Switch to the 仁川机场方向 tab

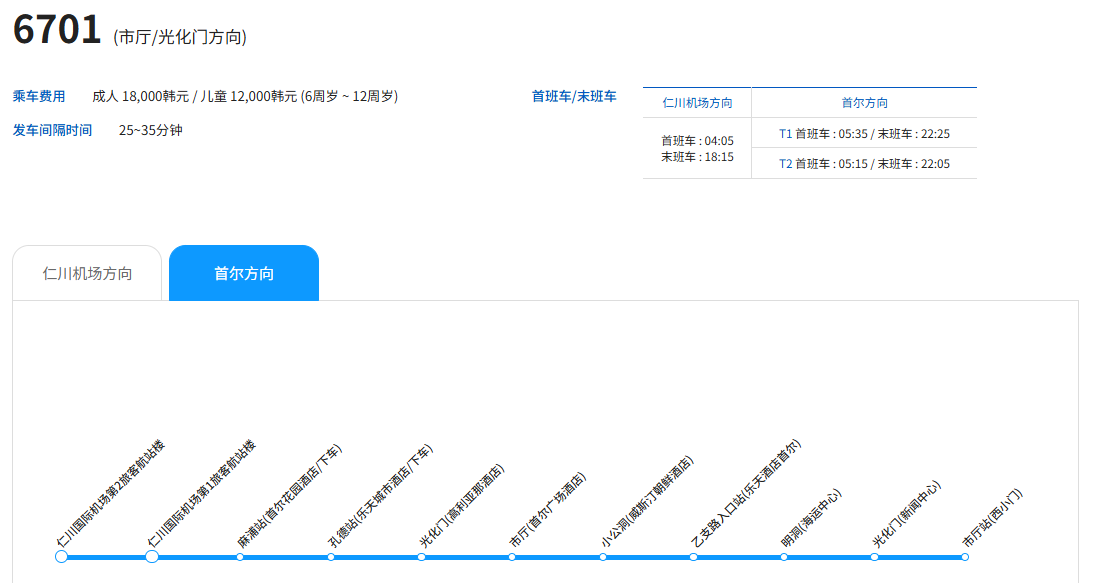click(87, 273)
